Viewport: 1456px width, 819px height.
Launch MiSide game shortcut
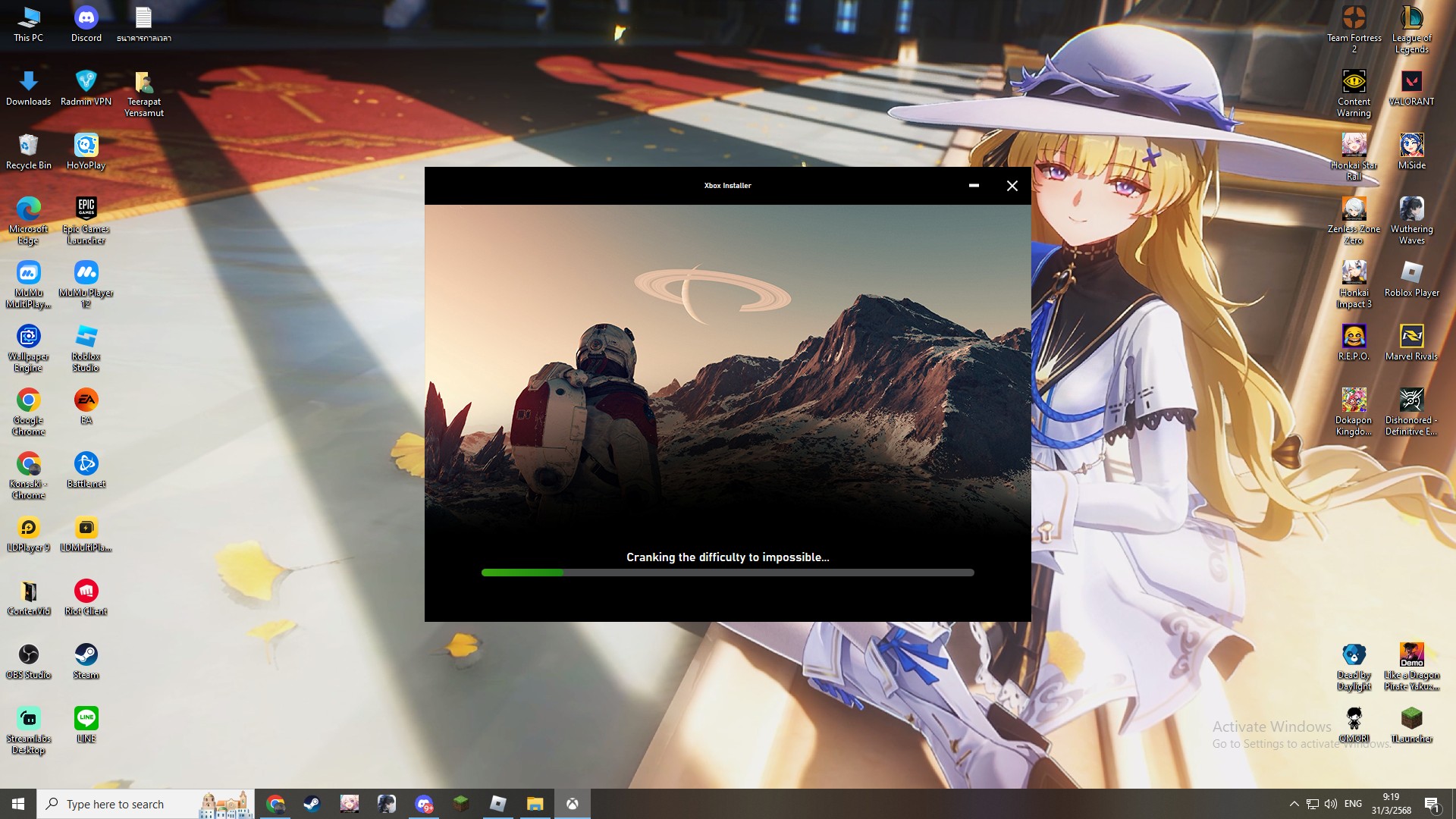1411,152
